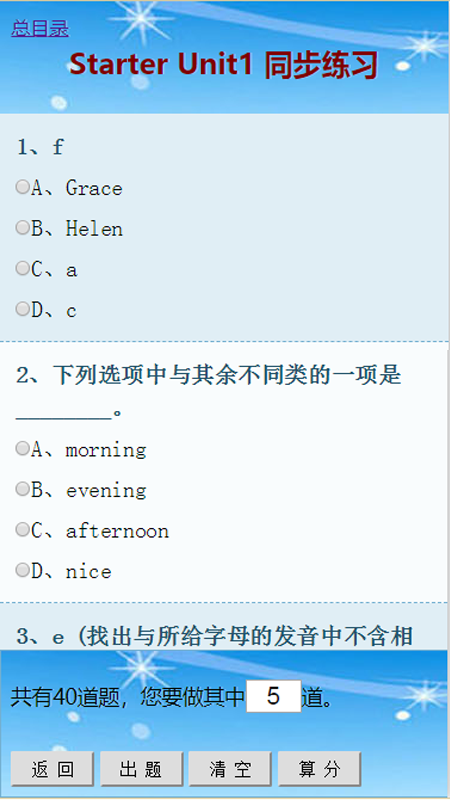Open the 总目录 link
This screenshot has width=450, height=800.
40,29
